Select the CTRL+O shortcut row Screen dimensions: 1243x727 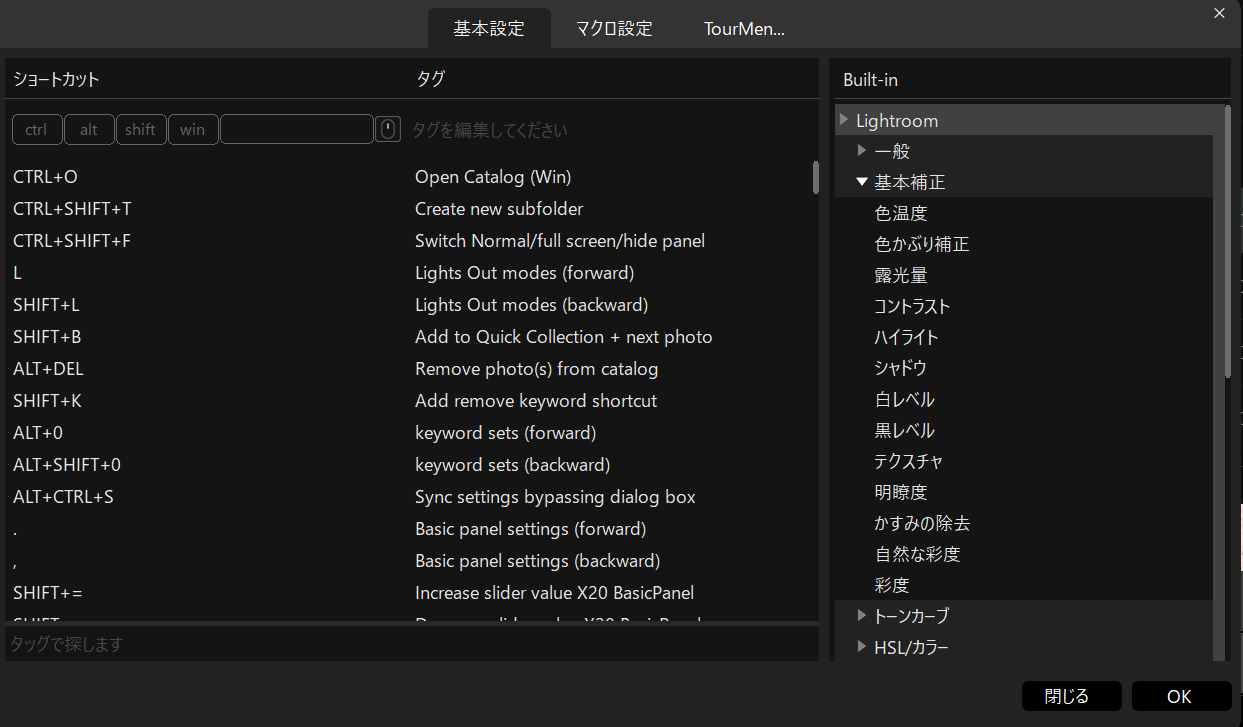(45, 177)
